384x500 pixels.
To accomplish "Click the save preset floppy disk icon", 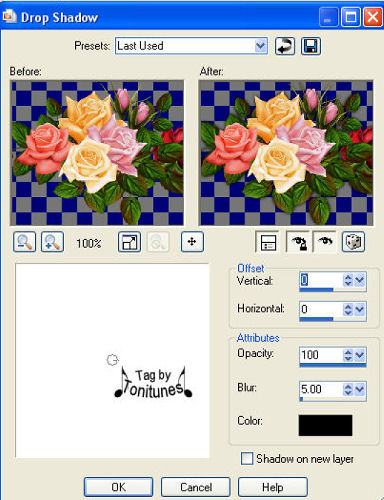I will [x=311, y=46].
